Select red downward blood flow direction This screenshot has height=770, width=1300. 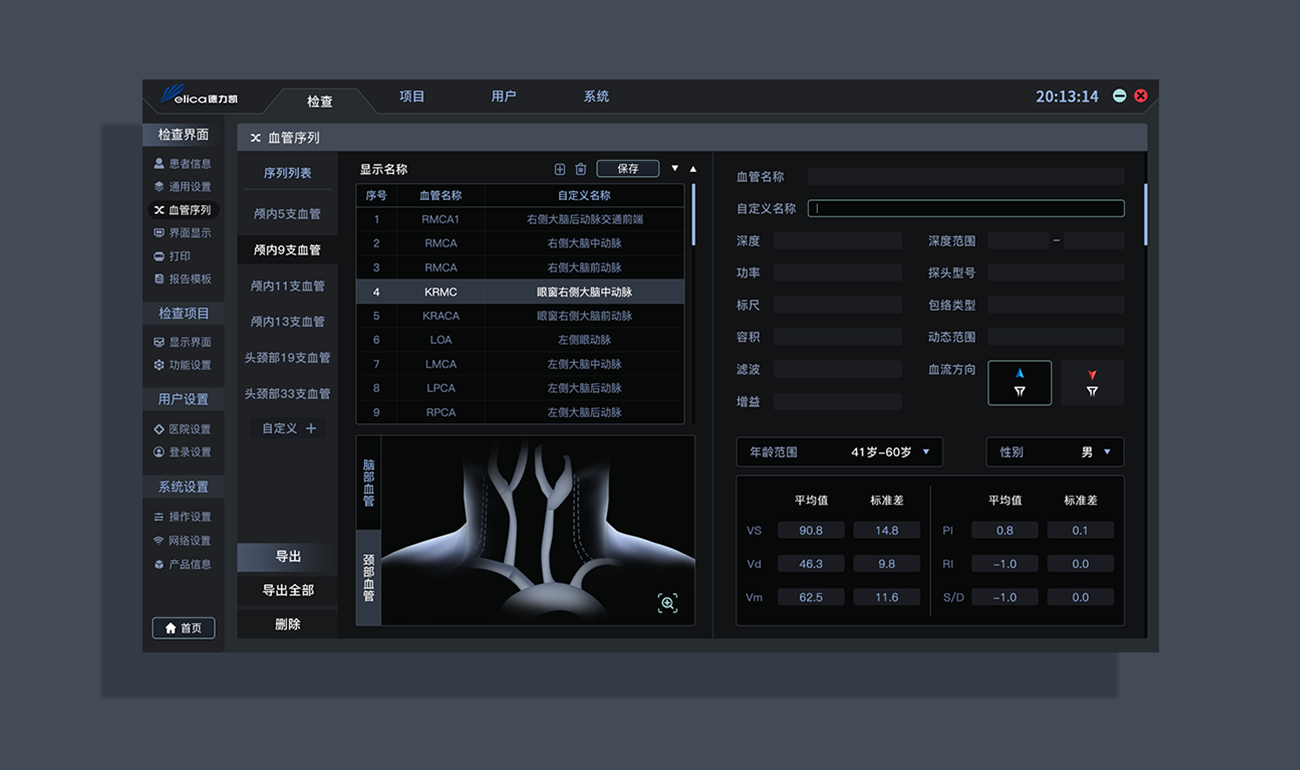pyautogui.click(x=1092, y=382)
